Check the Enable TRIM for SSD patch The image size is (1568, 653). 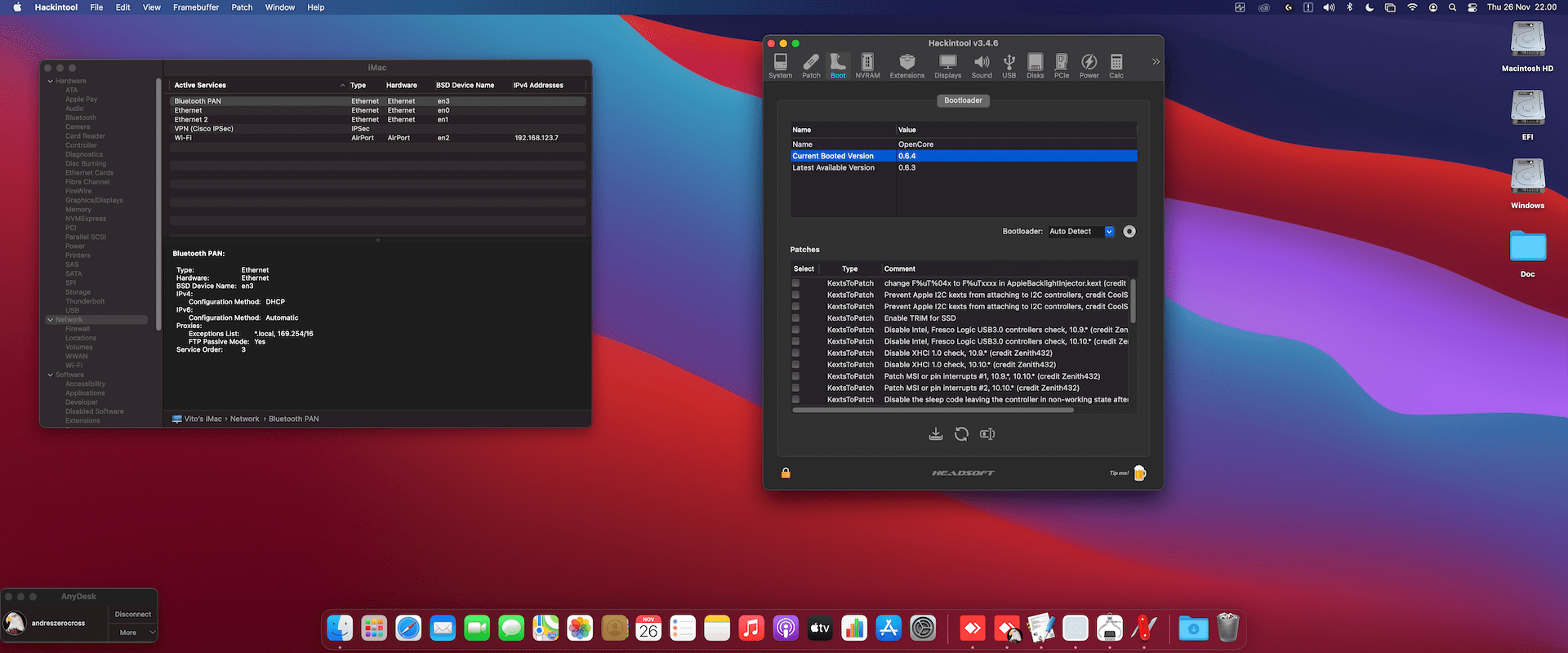[x=795, y=318]
